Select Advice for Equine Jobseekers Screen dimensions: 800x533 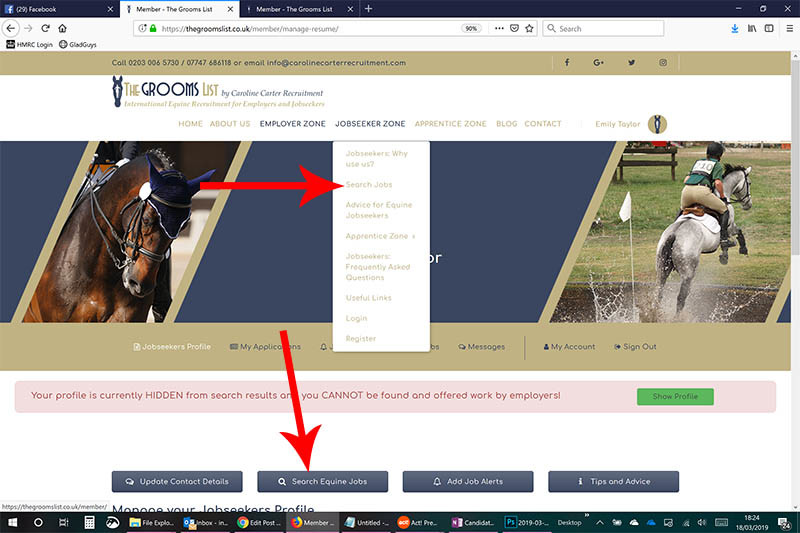tap(381, 210)
